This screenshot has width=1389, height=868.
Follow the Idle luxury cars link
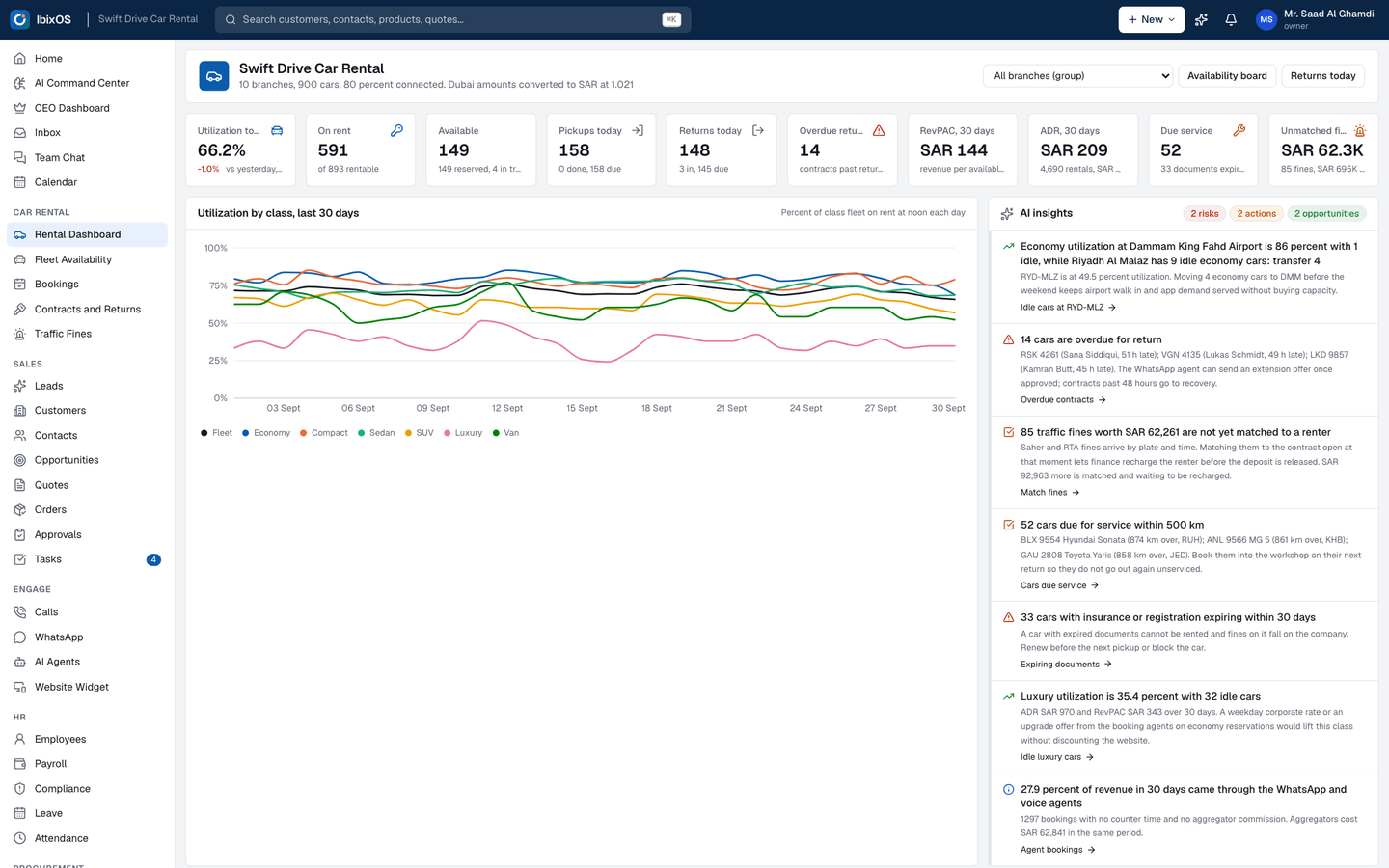click(1057, 757)
